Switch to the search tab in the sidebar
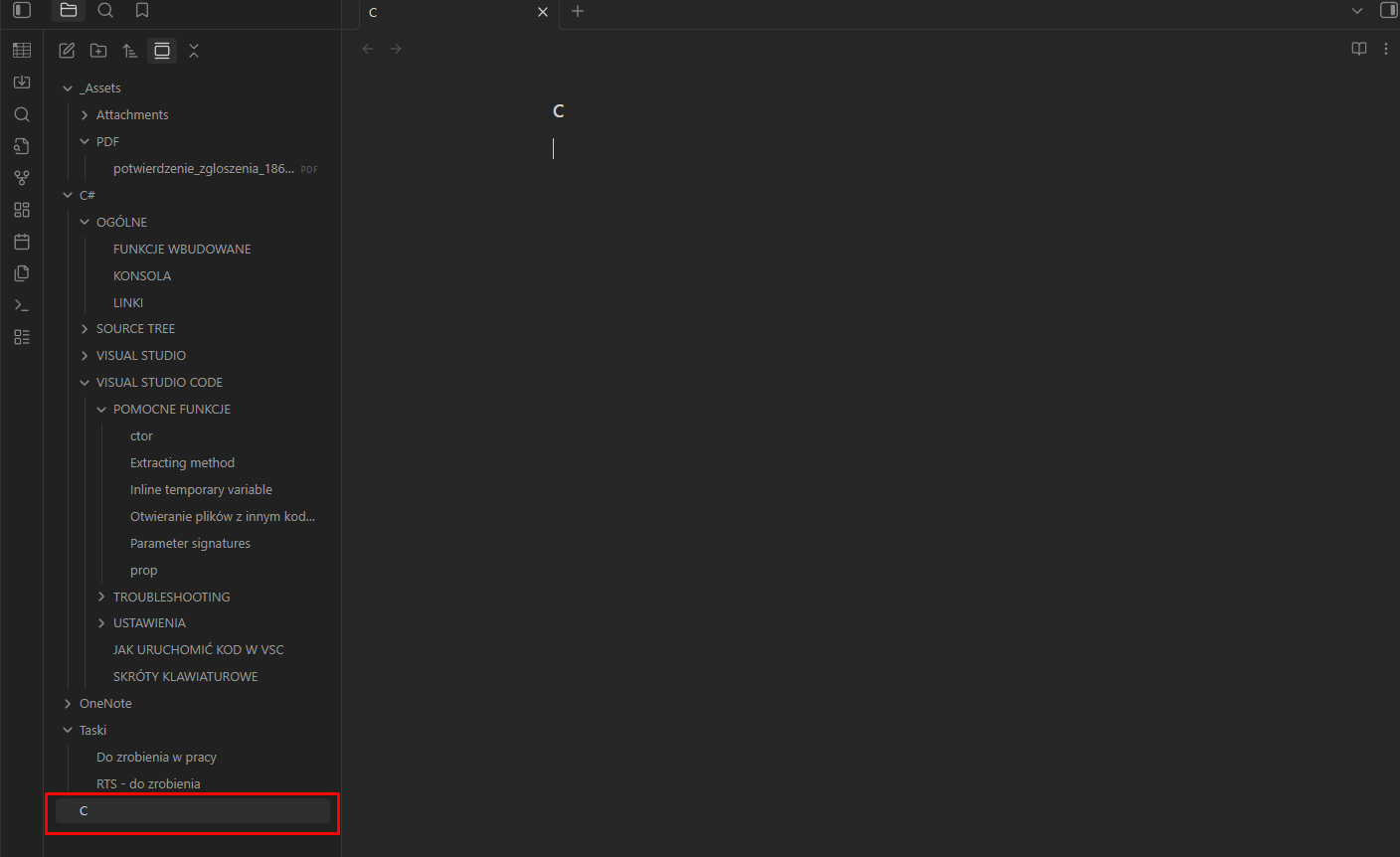Viewport: 1400px width, 857px height. point(105,11)
